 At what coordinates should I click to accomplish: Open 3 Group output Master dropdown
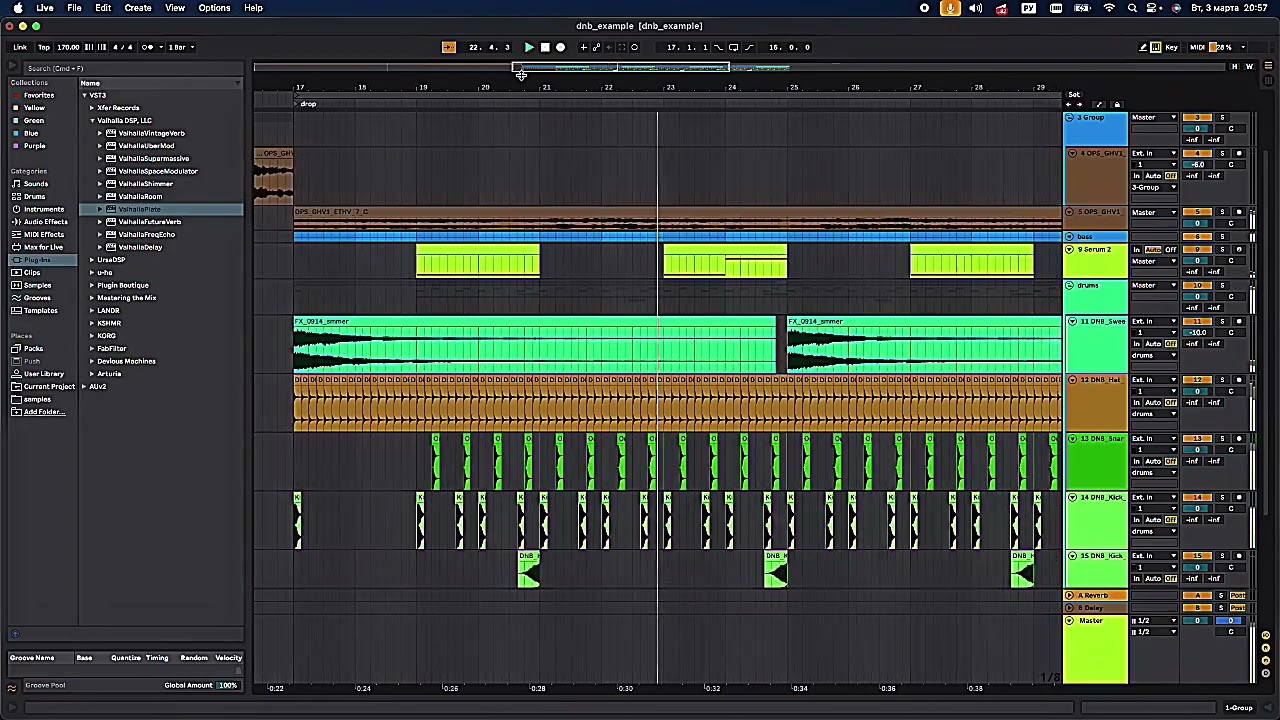[1154, 118]
